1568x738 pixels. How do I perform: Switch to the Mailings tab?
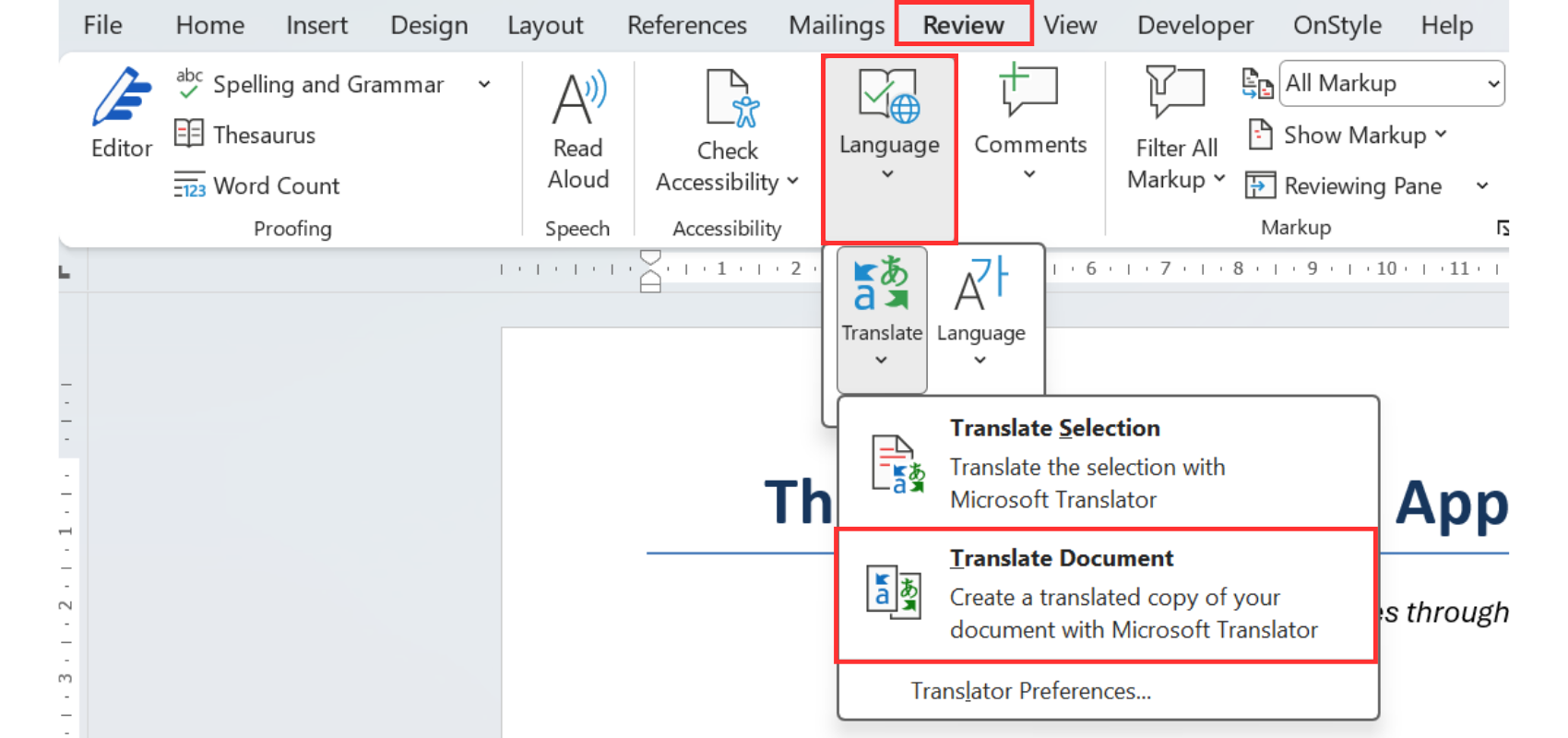pos(837,25)
